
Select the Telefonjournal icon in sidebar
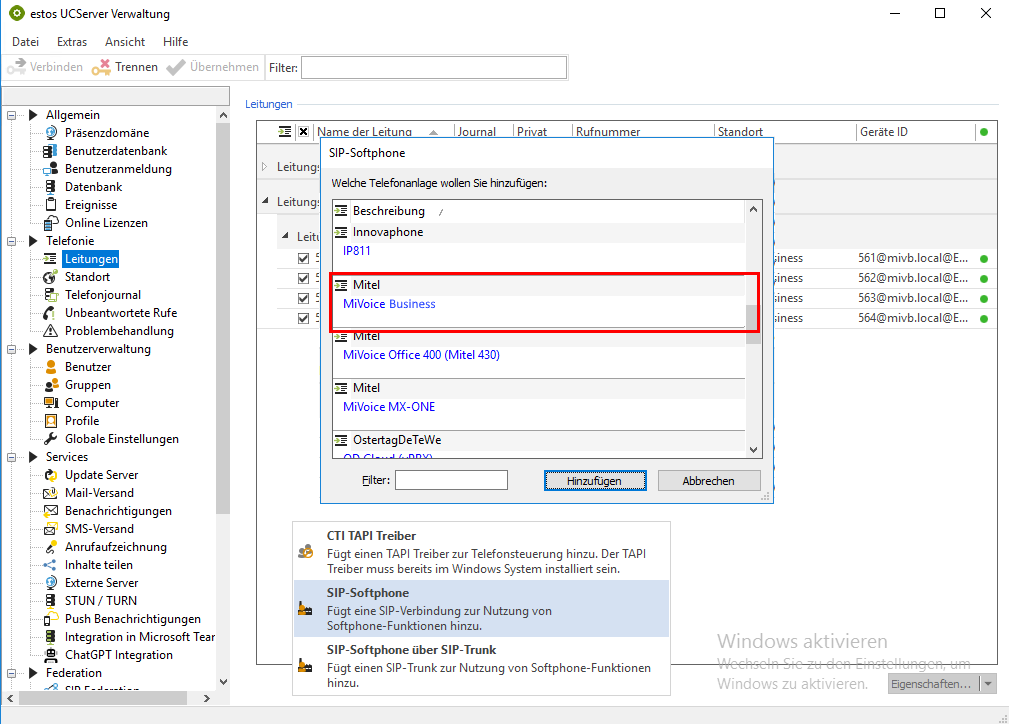[48, 294]
